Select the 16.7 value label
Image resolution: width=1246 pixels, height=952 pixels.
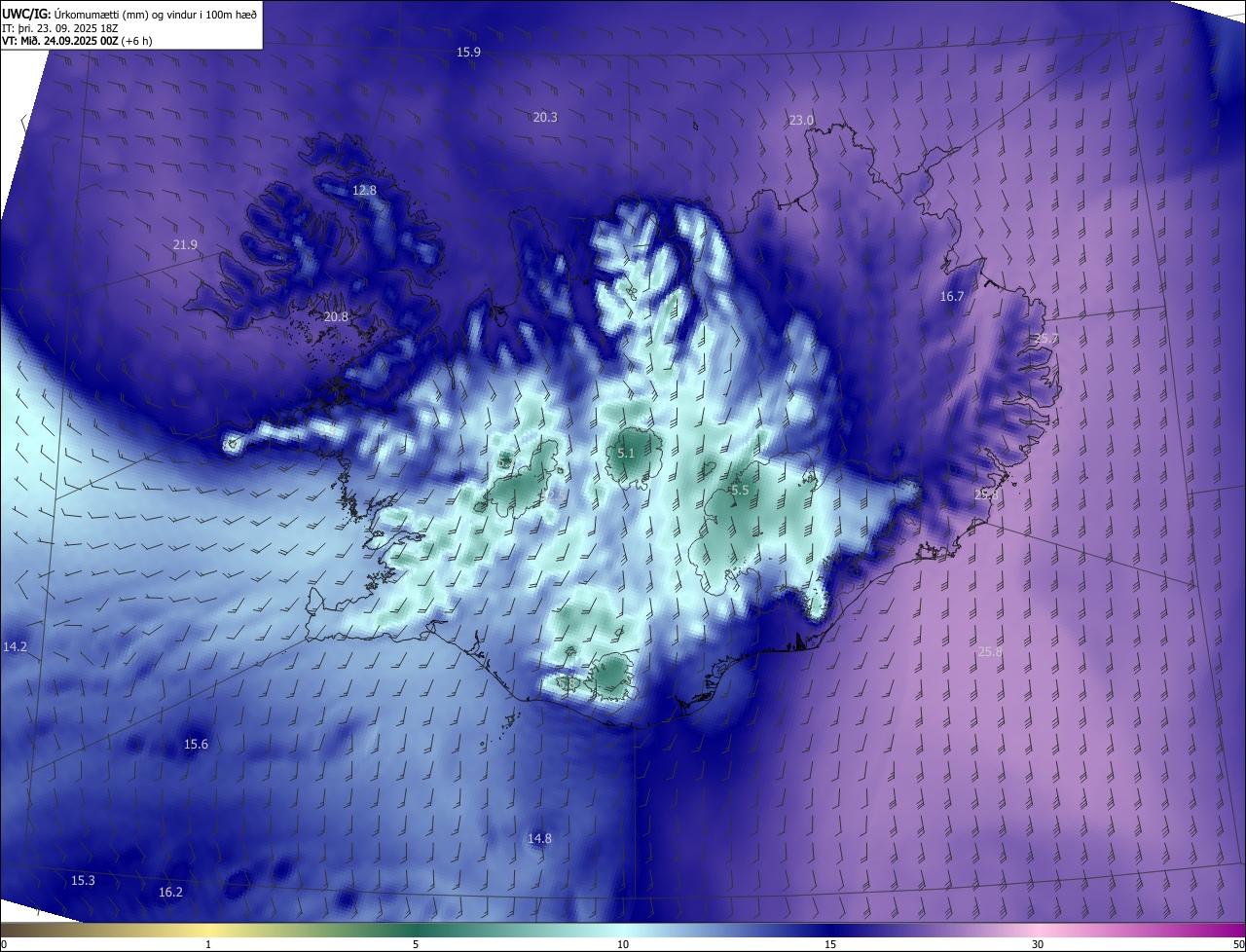[952, 296]
